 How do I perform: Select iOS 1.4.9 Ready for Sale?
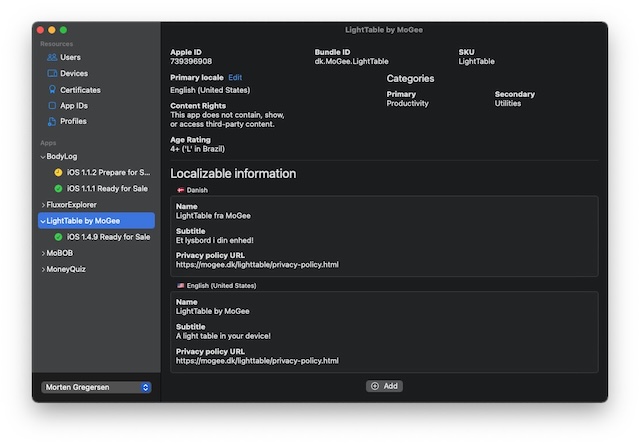108,237
